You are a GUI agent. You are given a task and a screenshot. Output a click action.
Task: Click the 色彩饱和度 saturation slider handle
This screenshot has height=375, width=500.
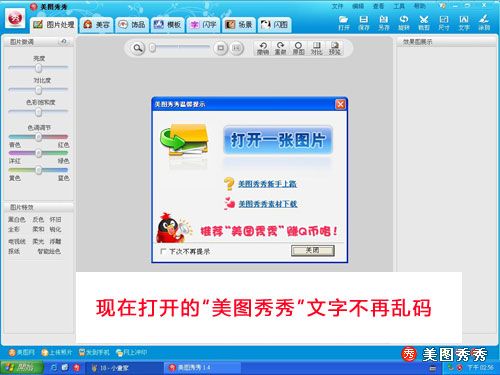[39, 112]
